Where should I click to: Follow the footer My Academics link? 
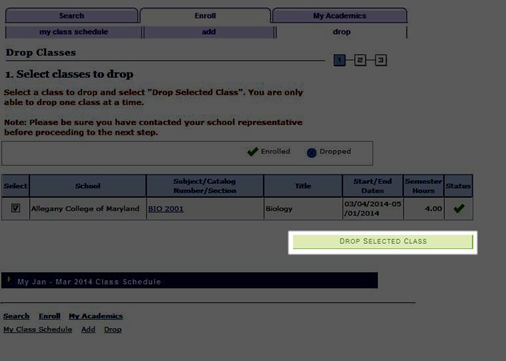coord(96,316)
